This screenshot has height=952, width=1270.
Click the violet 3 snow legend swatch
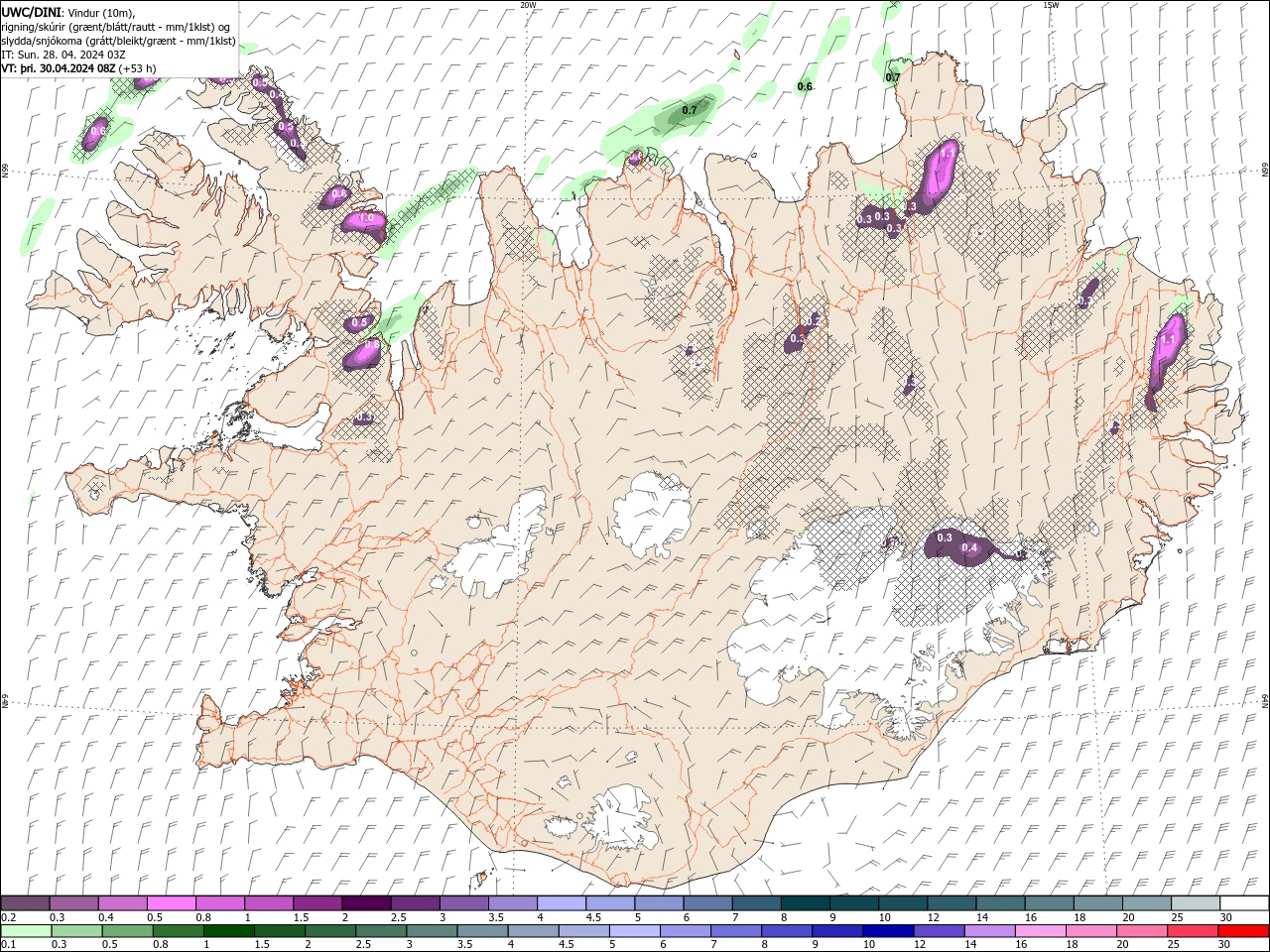[464, 903]
